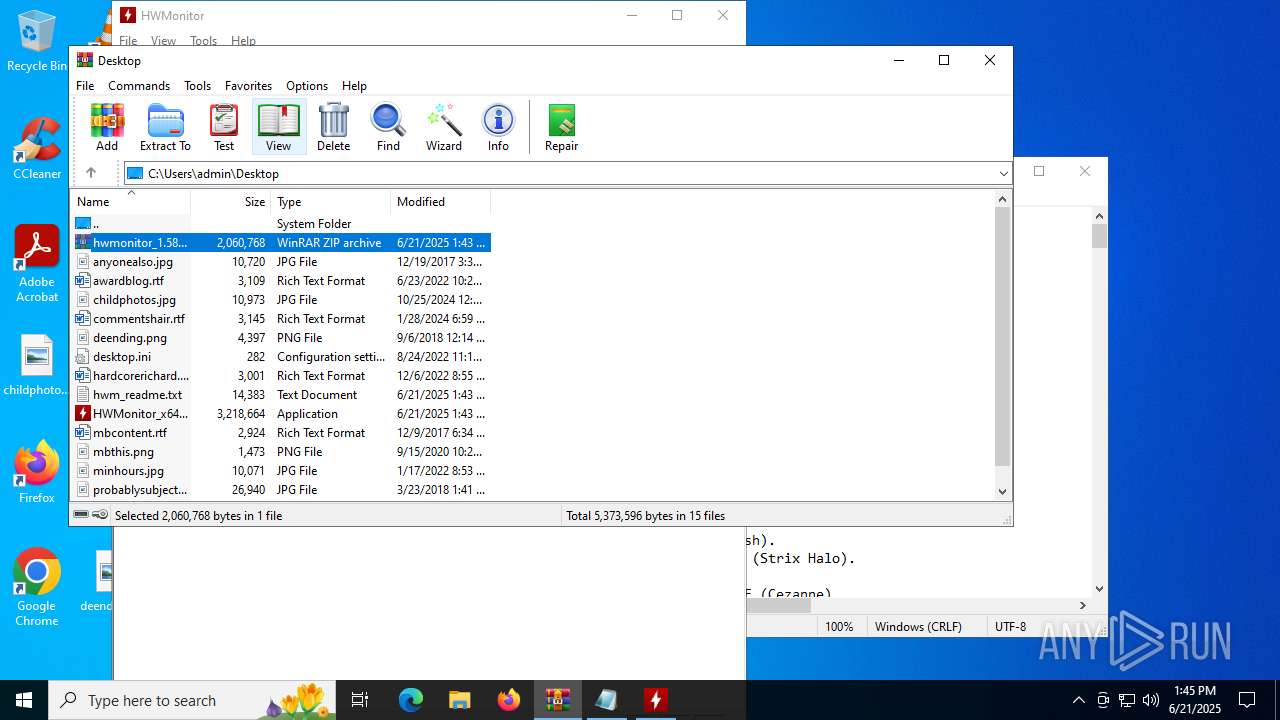Click the scroll down arrow in the file list

coord(1003,491)
